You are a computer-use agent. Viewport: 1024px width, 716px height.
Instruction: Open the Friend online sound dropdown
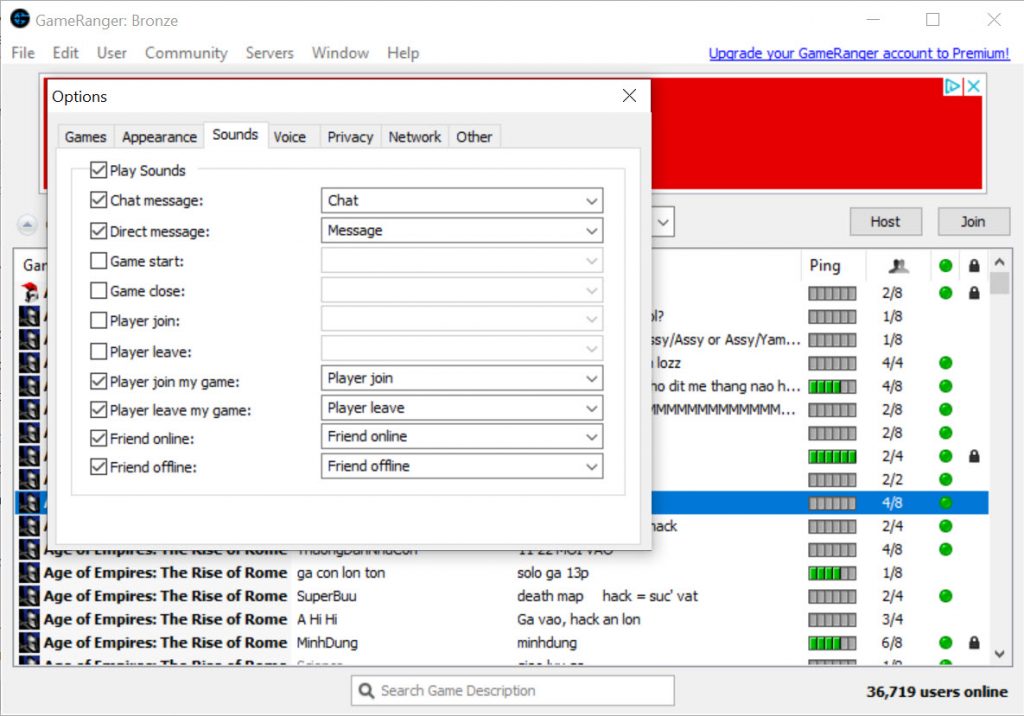[x=462, y=436]
